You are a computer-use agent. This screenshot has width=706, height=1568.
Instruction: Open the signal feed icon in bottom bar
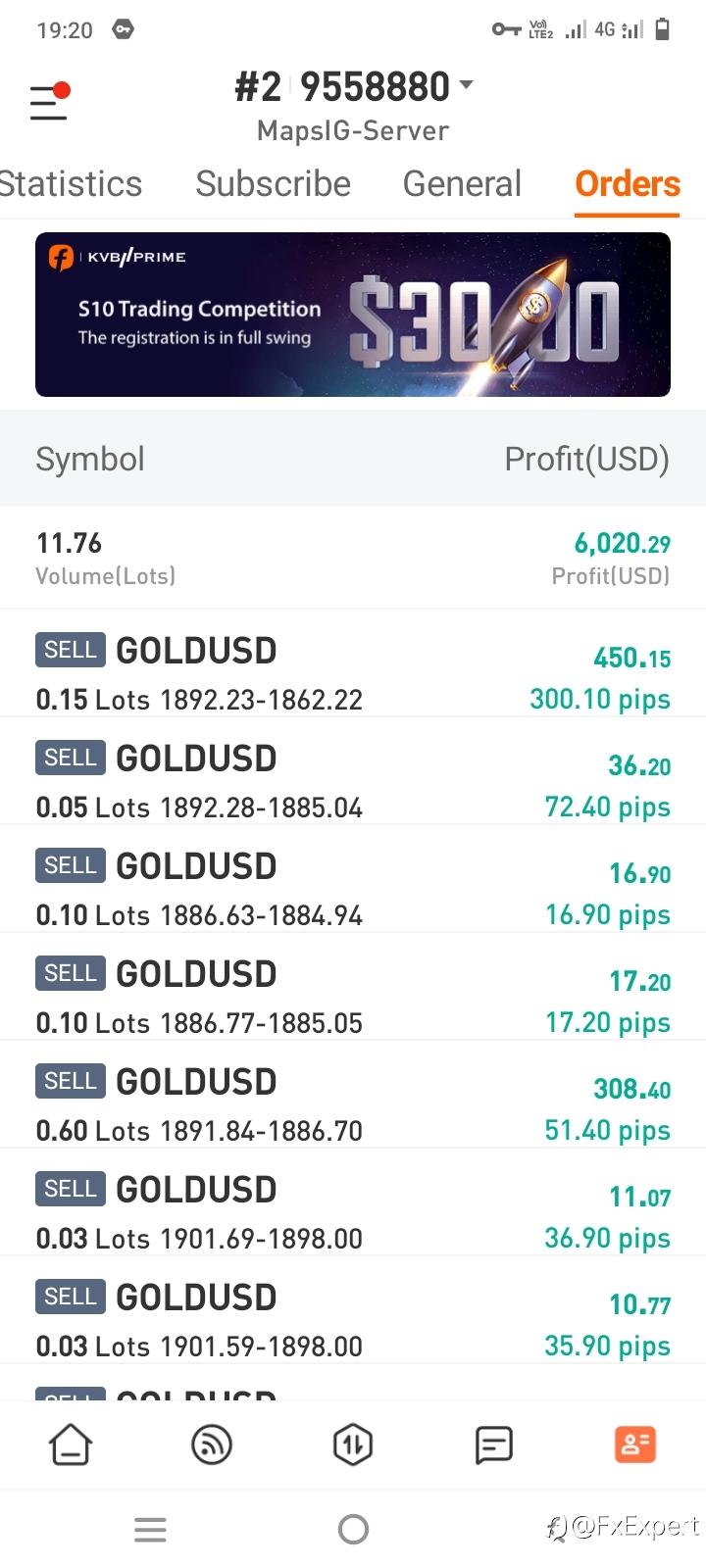click(x=212, y=1445)
